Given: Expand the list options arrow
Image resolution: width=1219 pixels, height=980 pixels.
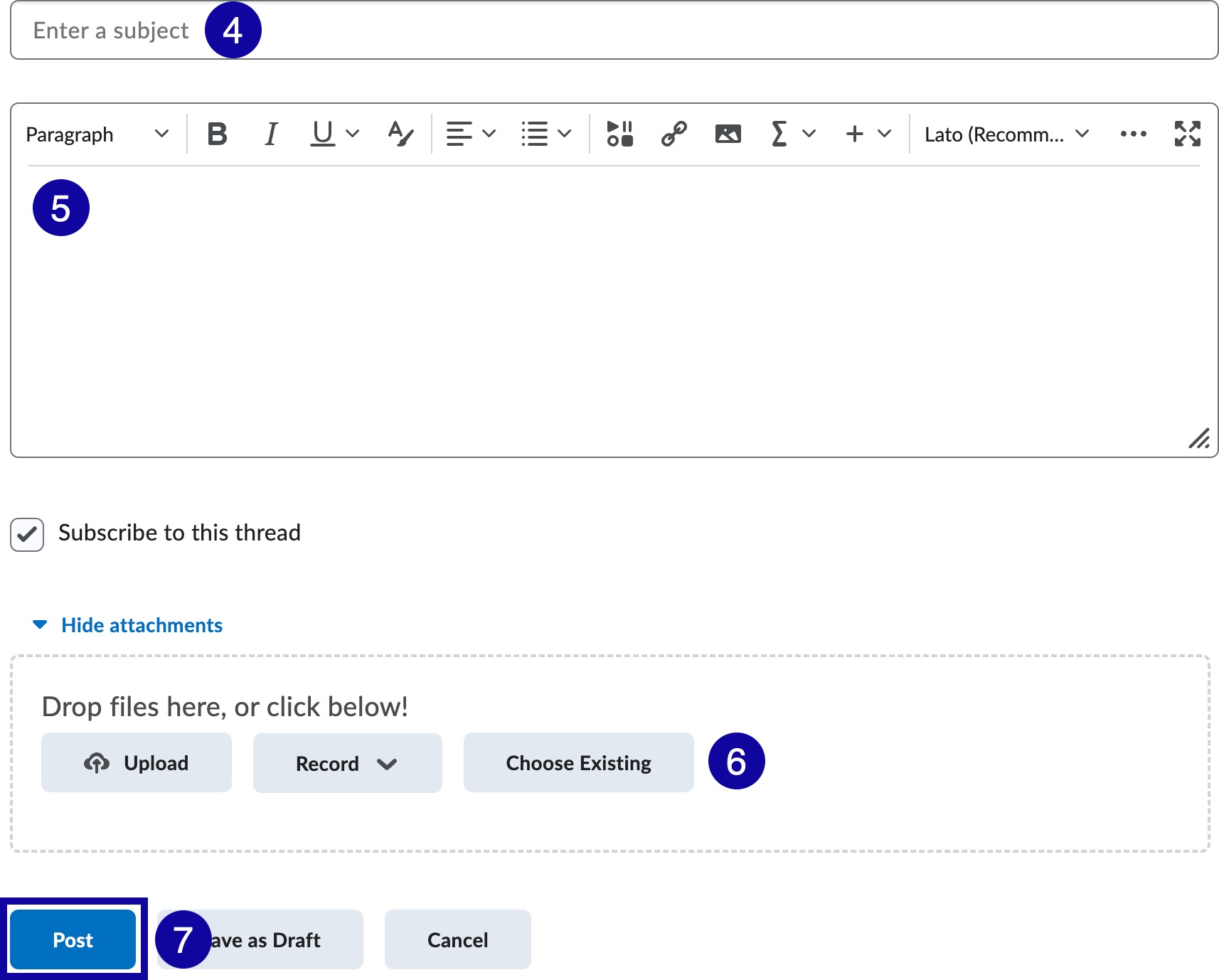Looking at the screenshot, I should [x=565, y=134].
